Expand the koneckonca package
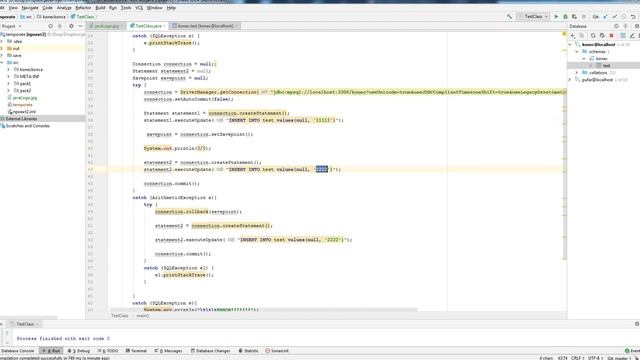Screen dimensions: 640x360 9,69
